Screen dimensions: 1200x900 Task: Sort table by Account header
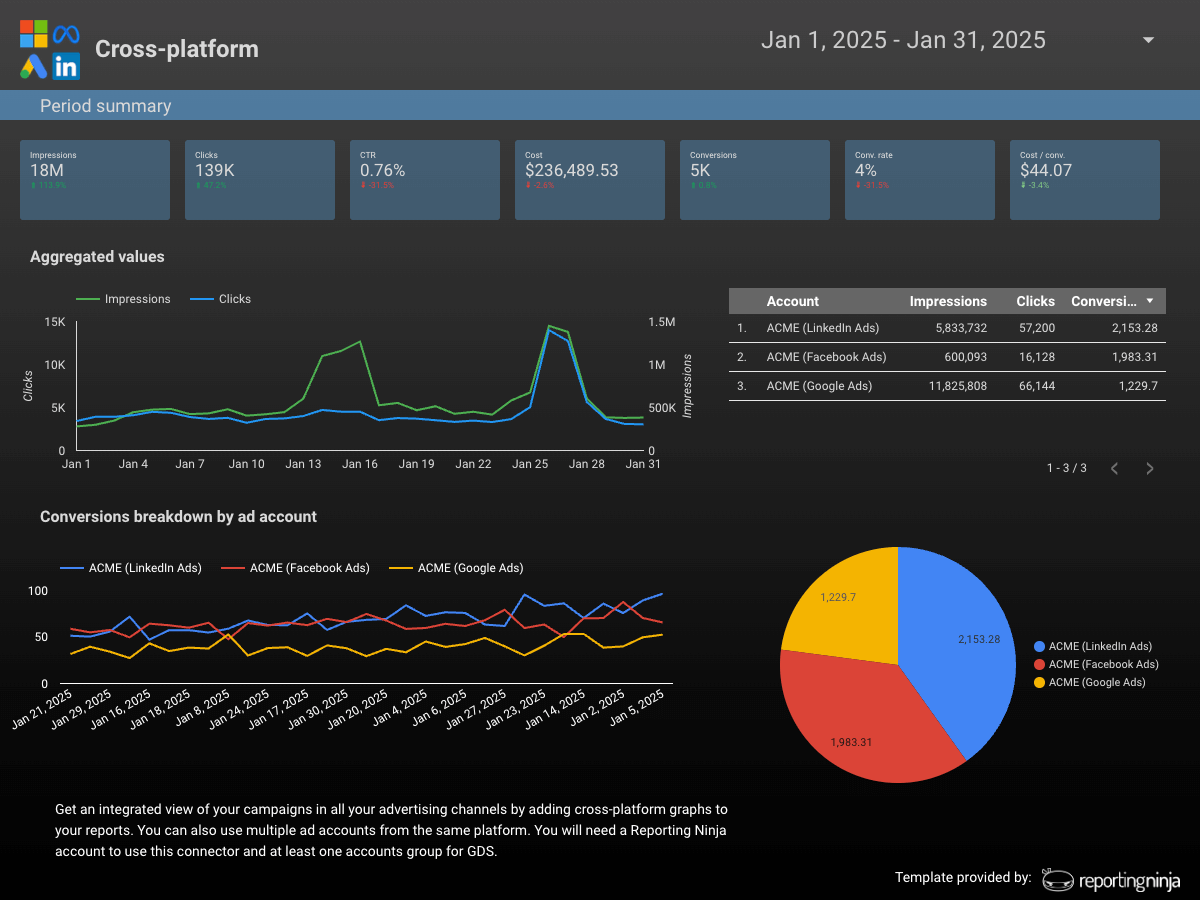click(792, 301)
